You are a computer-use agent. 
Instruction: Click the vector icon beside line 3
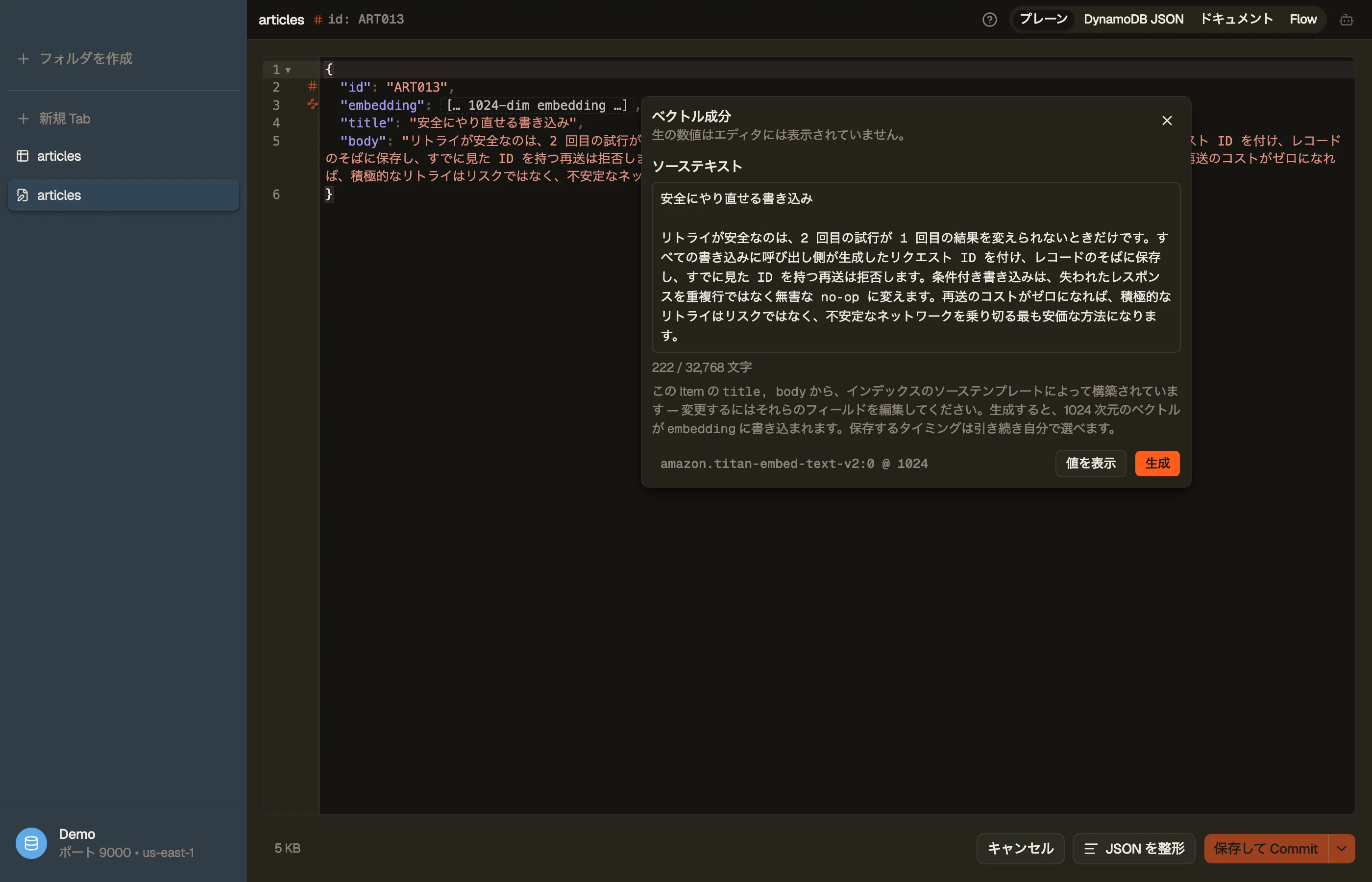[312, 104]
